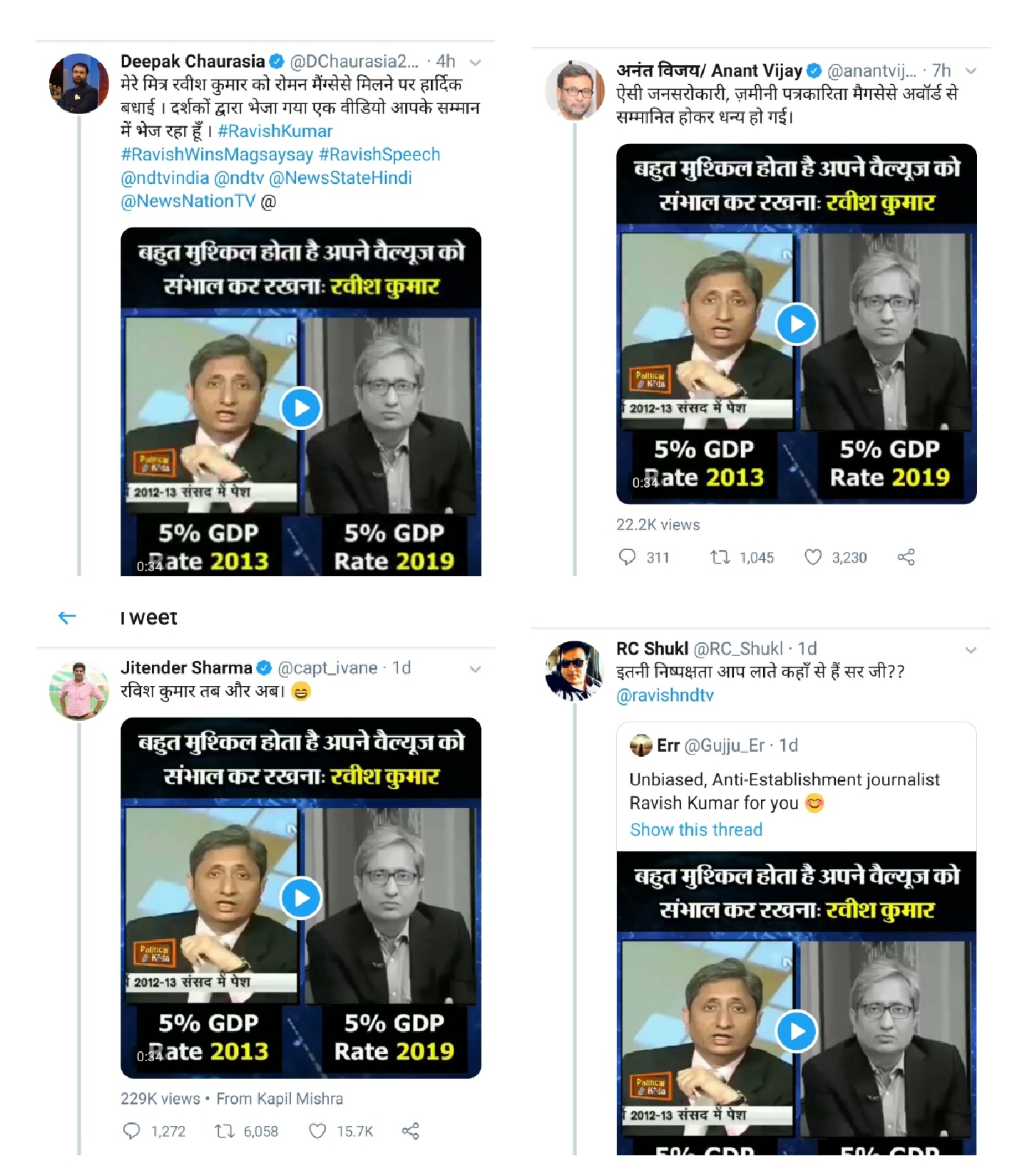
Task: Click reply icon on Anant Vijay's tweet
Action: click(627, 557)
